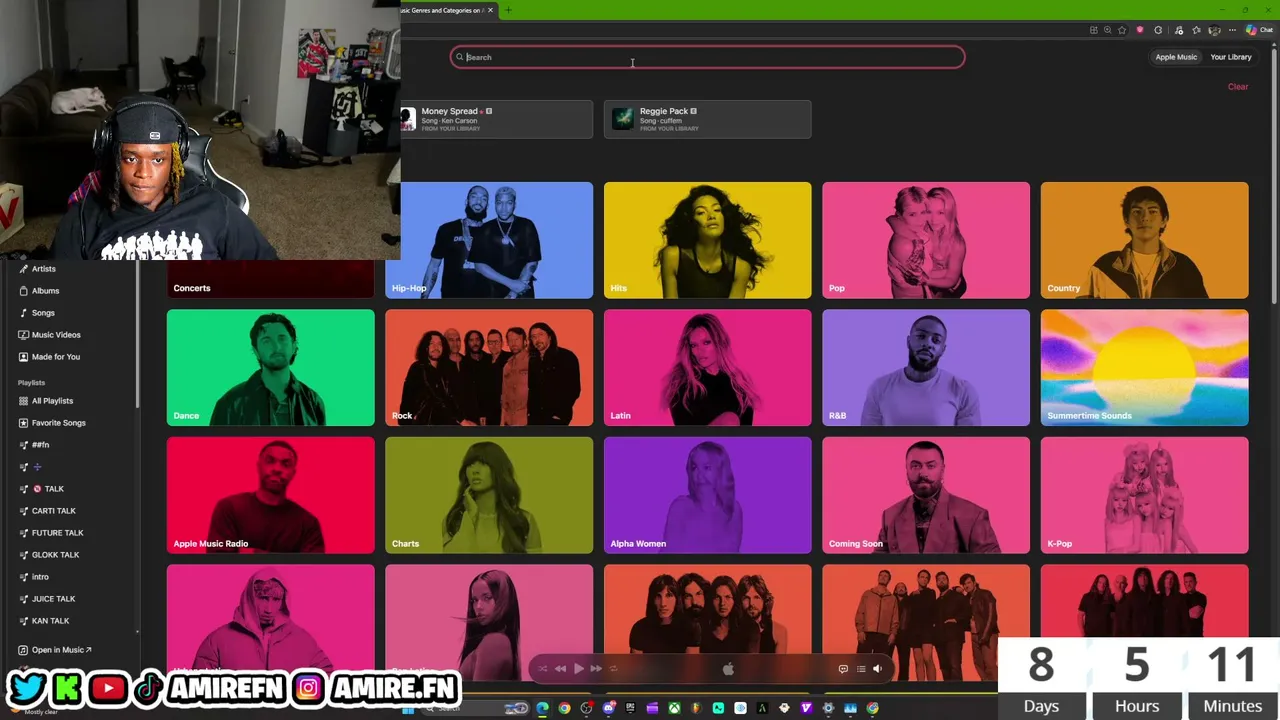Browse the Country genre tile
1280x720 pixels.
tap(1145, 240)
